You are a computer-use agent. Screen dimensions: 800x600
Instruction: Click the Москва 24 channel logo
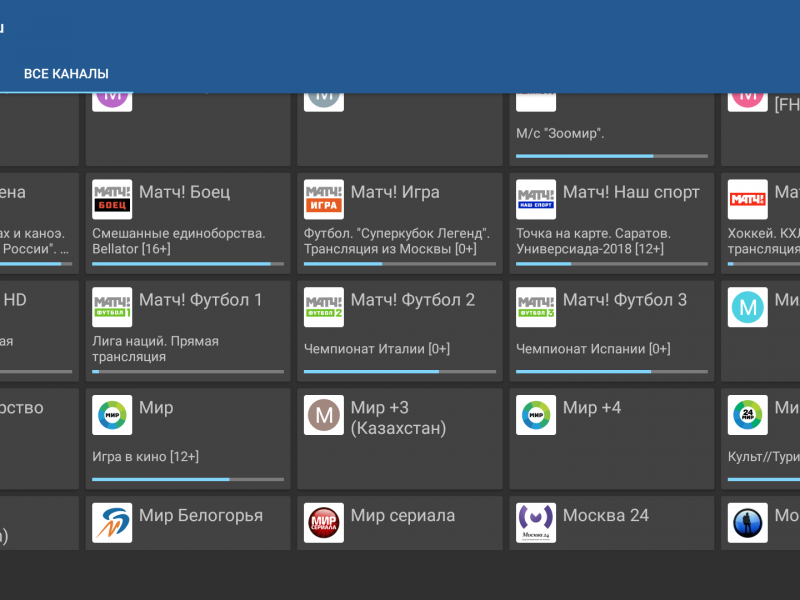coord(536,523)
